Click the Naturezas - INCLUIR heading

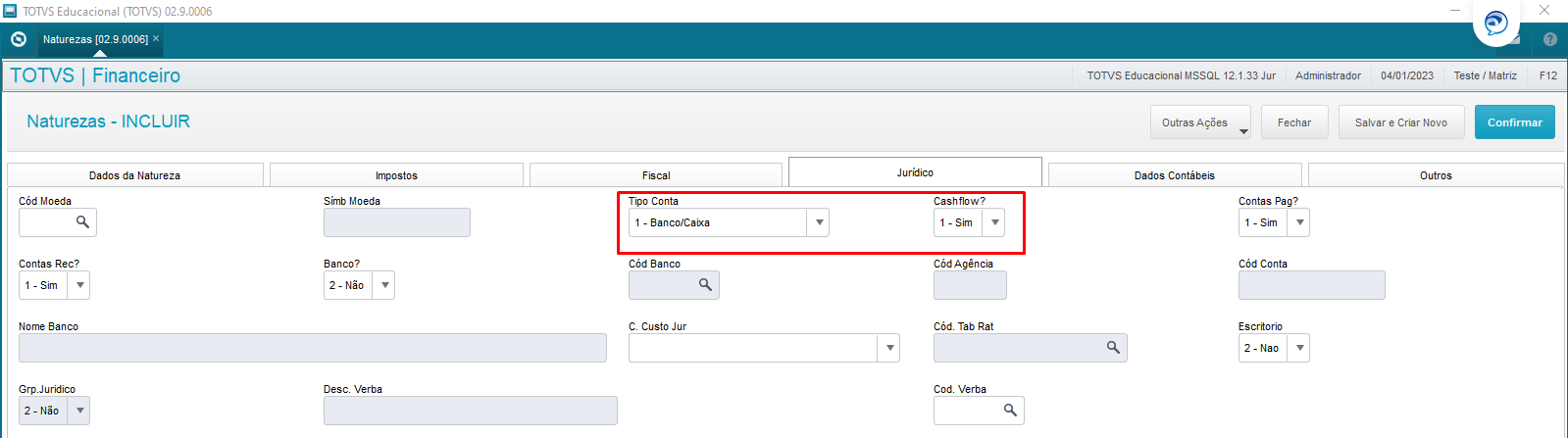click(x=108, y=122)
